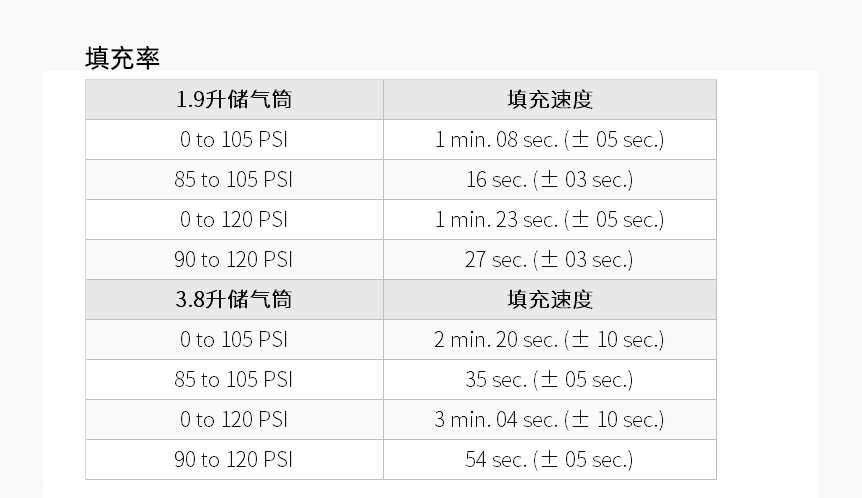
Task: Select the 35 sec. fill time cell
Action: click(x=550, y=380)
